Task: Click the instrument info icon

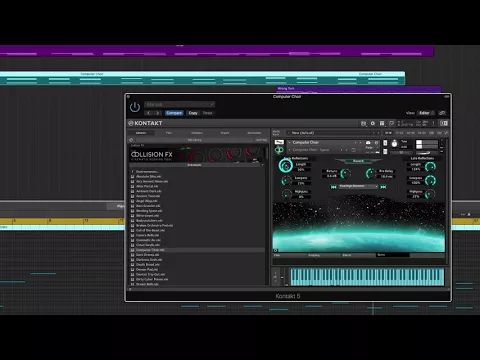Action: [376, 143]
